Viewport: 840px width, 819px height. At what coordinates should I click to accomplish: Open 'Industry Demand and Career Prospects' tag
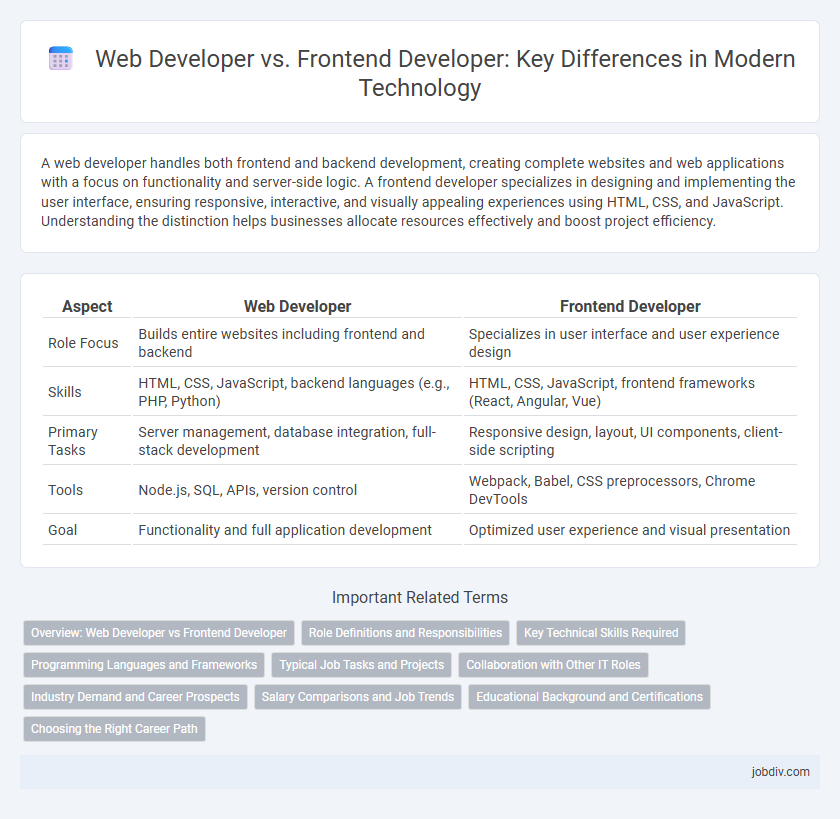click(x=135, y=697)
